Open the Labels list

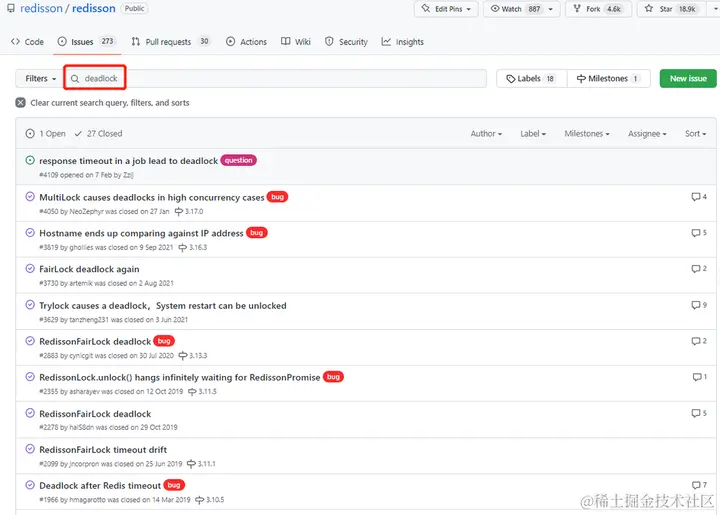[531, 78]
